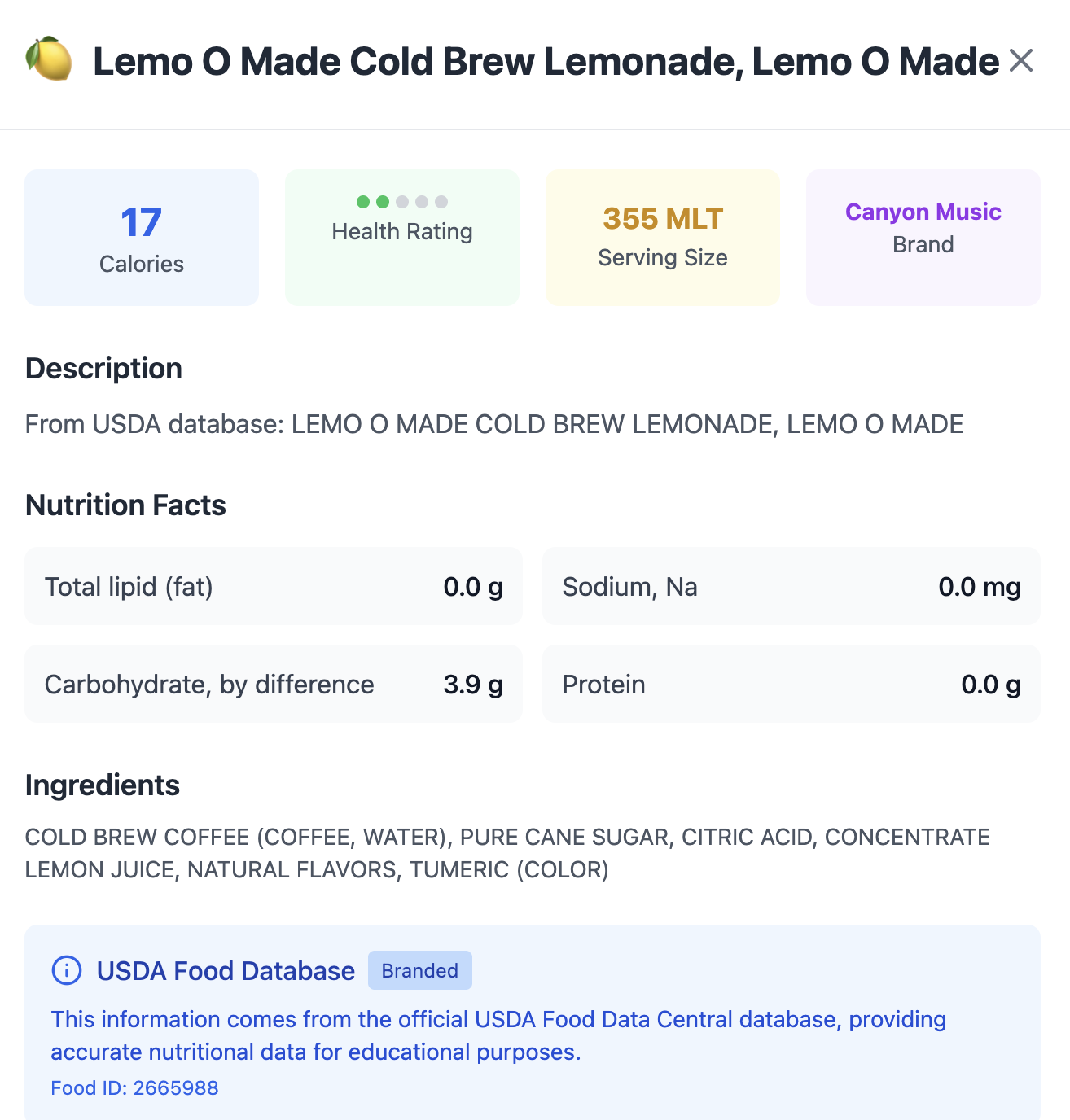This screenshot has height=1120, width=1070.
Task: Close the food detail dialog
Action: pyautogui.click(x=1020, y=61)
